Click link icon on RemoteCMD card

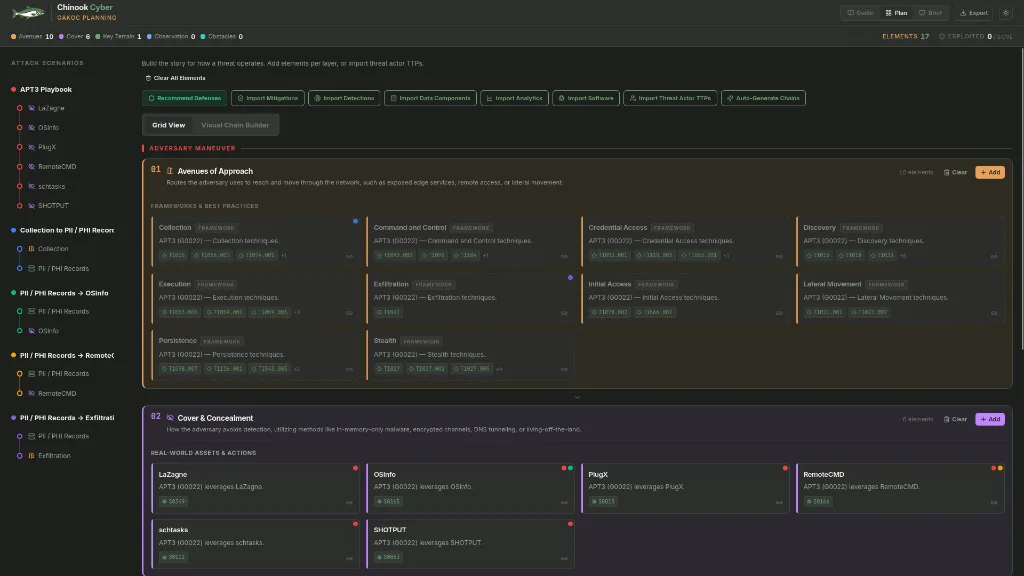tap(994, 503)
